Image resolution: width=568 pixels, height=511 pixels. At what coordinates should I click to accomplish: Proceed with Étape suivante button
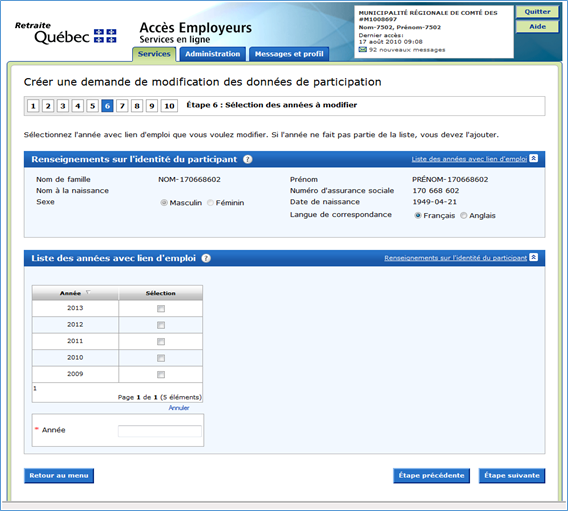(512, 476)
